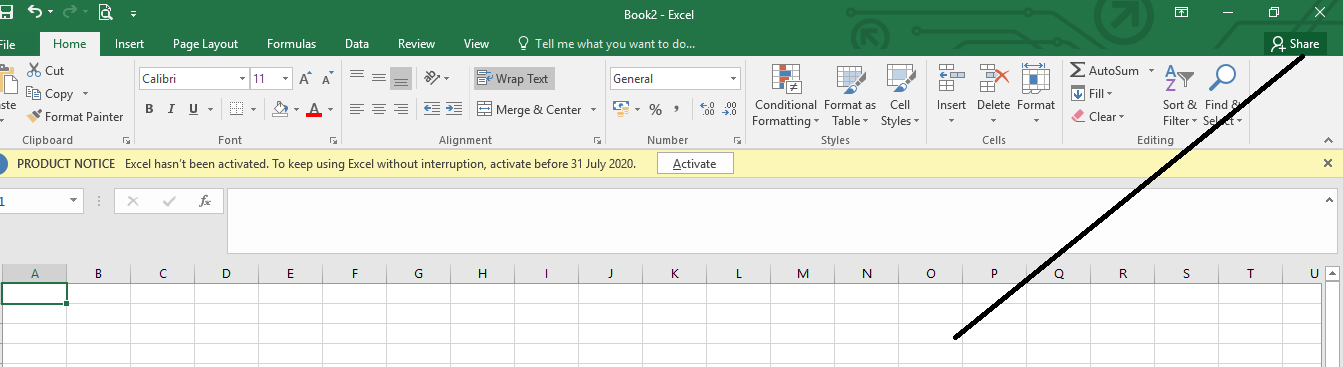1343x367 pixels.
Task: Apply middle align to cell text
Action: [379, 78]
